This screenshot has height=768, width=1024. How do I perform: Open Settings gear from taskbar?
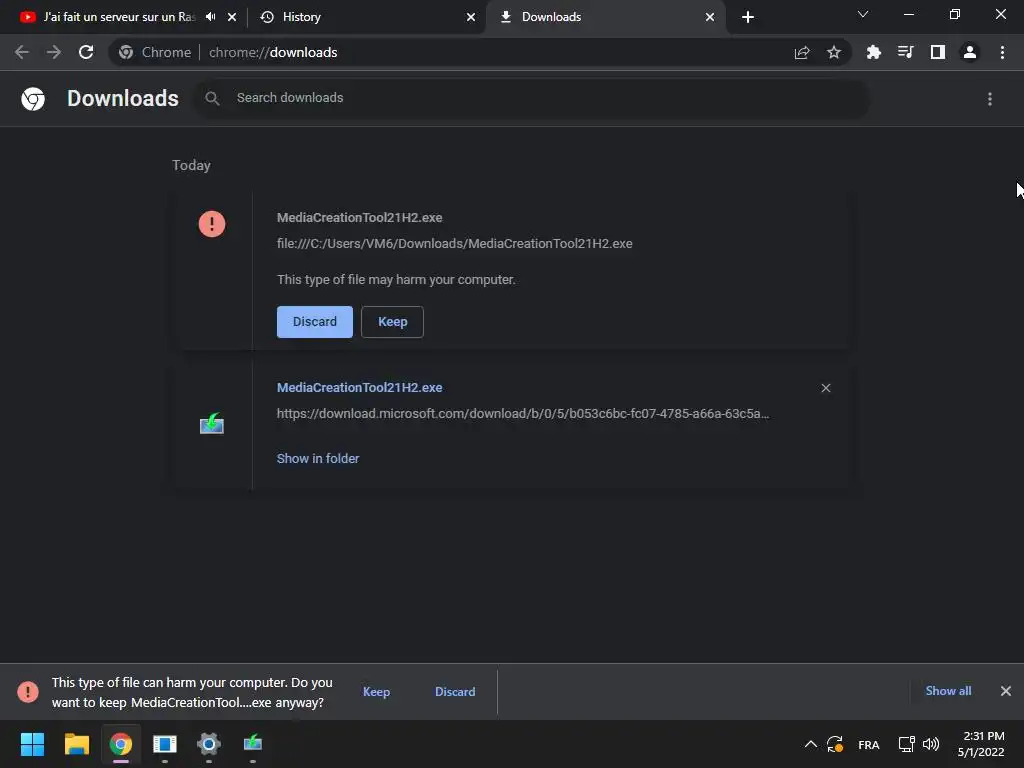click(x=209, y=744)
